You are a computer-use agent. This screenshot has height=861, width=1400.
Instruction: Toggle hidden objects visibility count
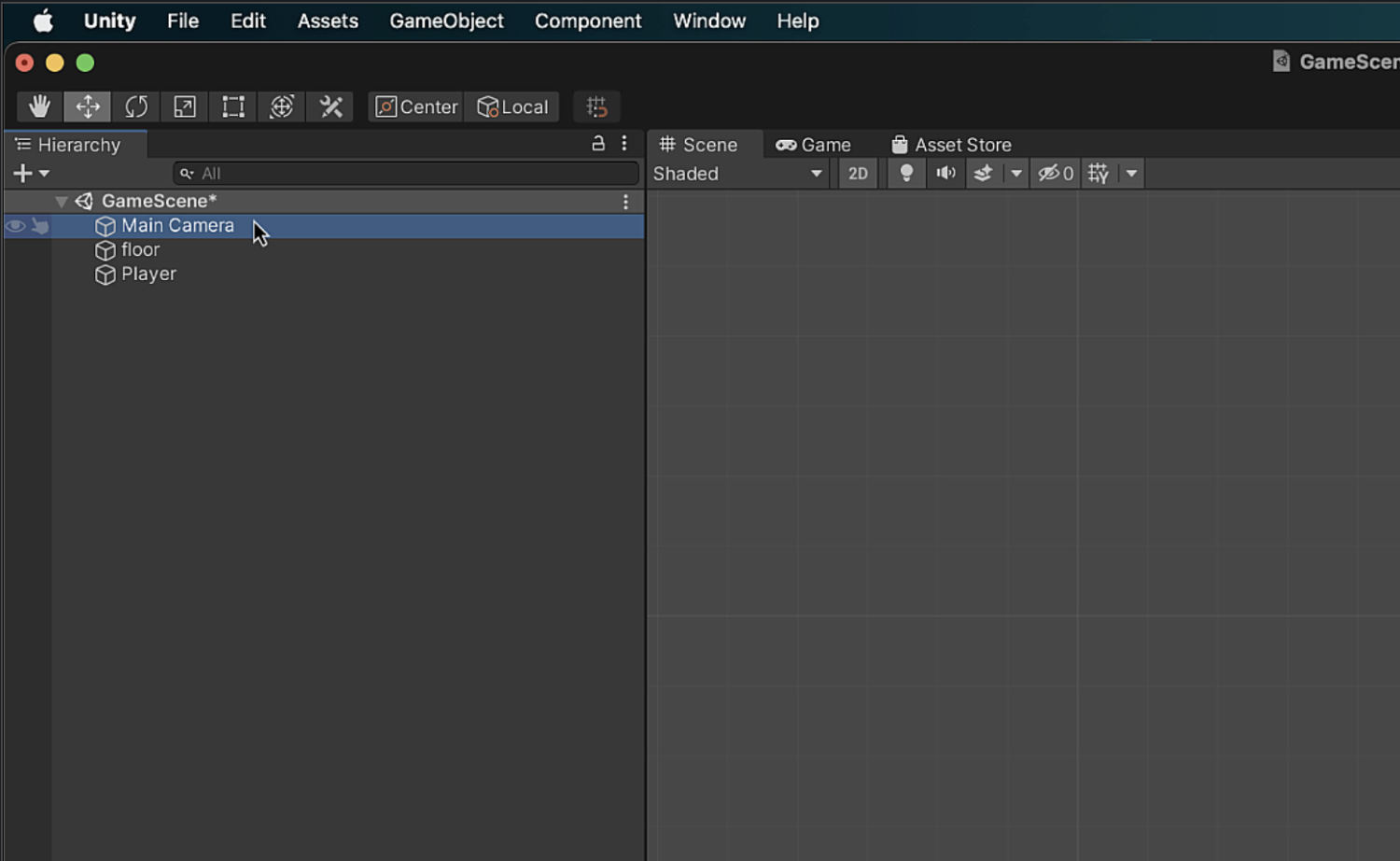[1056, 174]
